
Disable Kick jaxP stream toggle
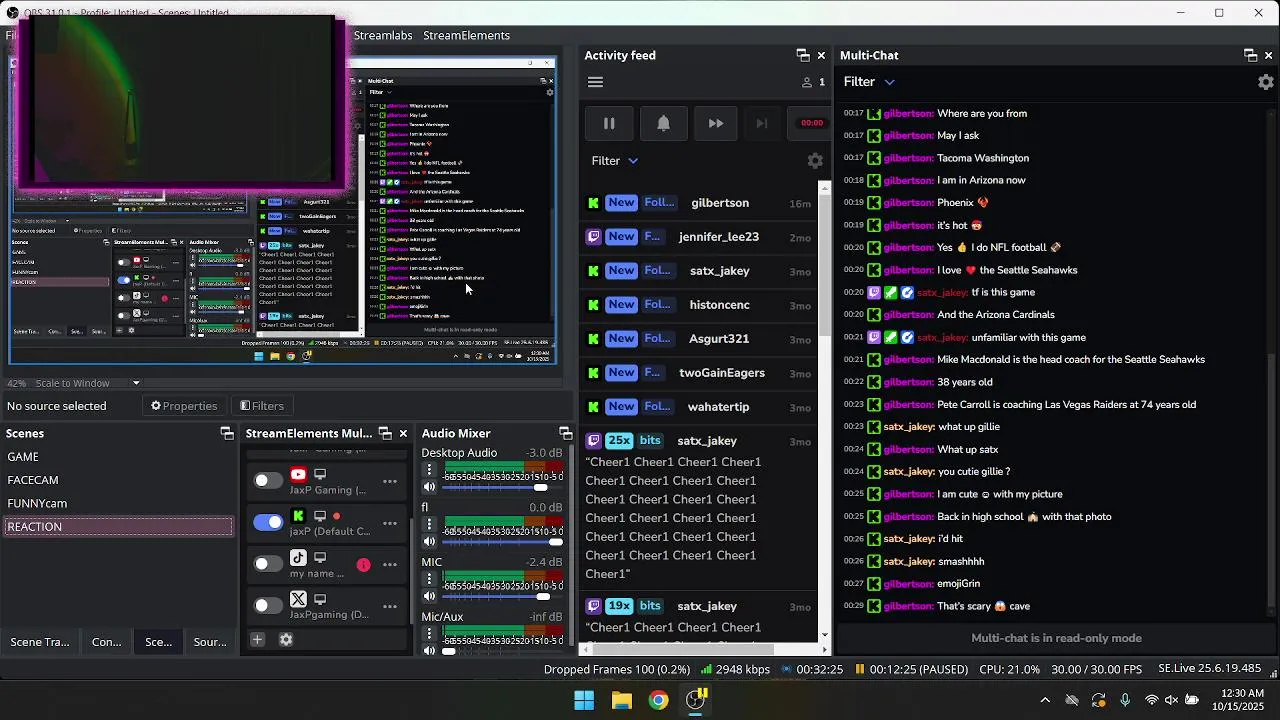(x=268, y=522)
